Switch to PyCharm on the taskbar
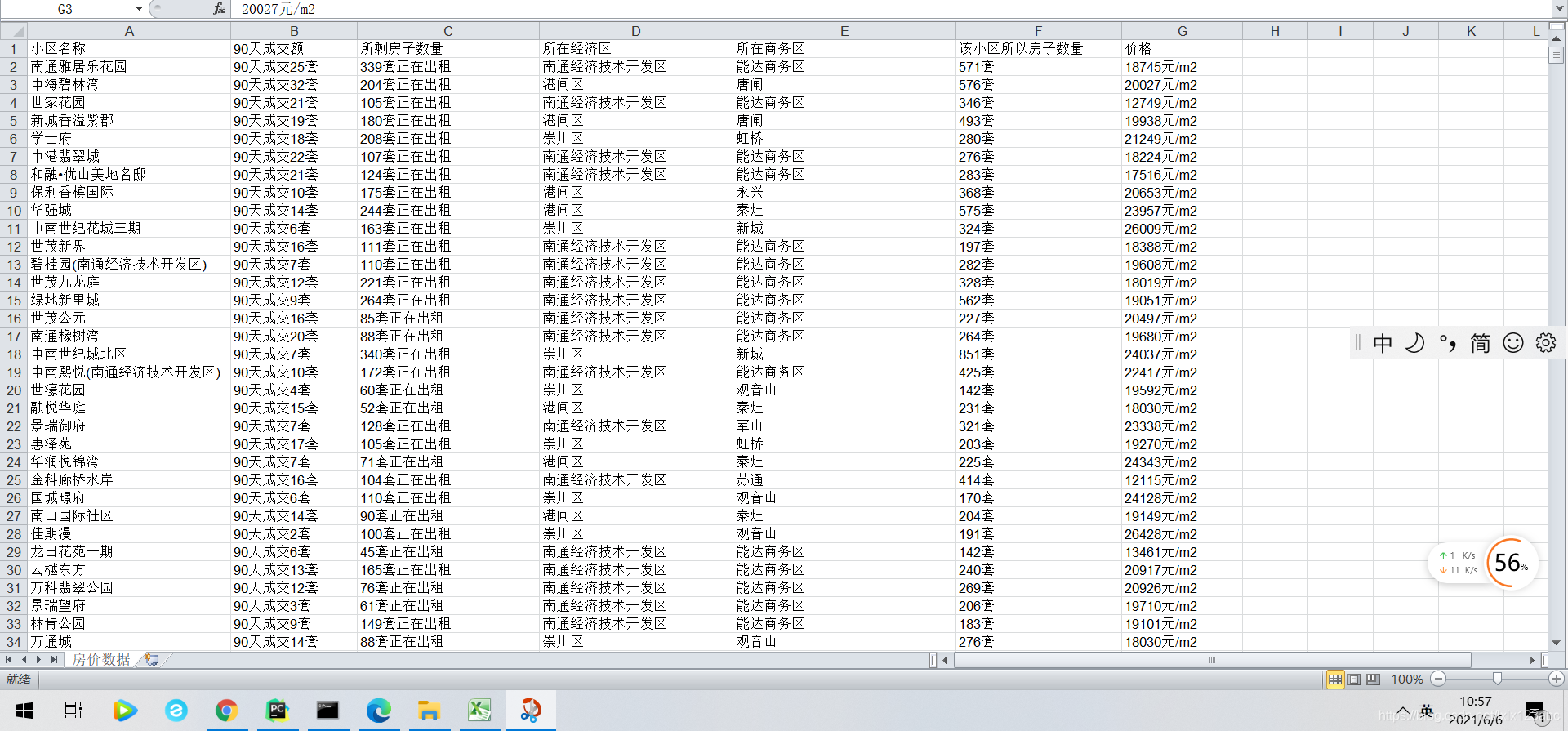Screen dimensions: 1568x731 tap(277, 711)
